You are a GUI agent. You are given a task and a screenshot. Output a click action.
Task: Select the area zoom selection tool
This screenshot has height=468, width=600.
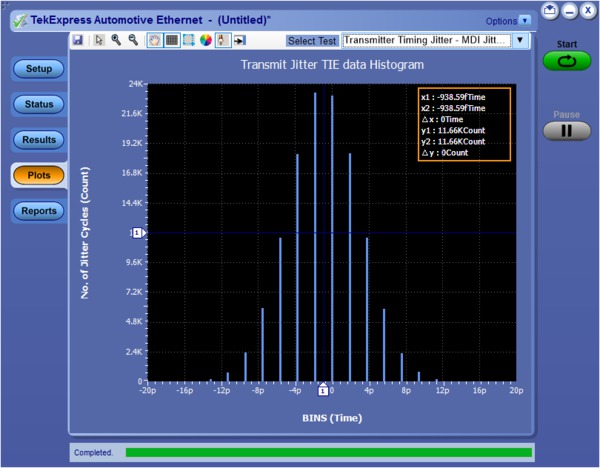[189, 40]
